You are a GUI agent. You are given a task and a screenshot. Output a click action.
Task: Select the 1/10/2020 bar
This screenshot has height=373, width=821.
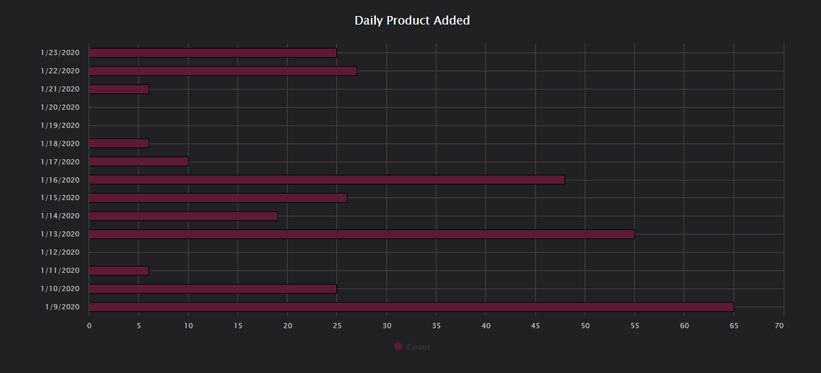pyautogui.click(x=213, y=289)
